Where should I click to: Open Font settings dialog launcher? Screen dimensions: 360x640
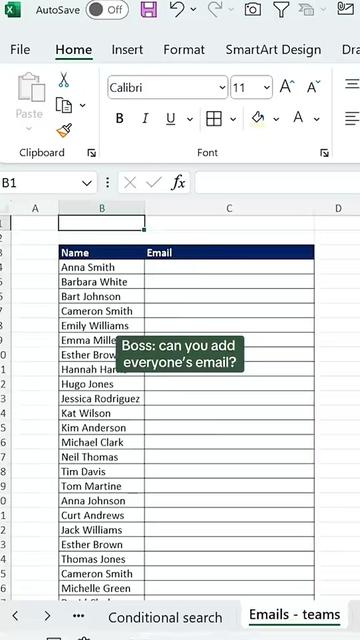click(324, 153)
